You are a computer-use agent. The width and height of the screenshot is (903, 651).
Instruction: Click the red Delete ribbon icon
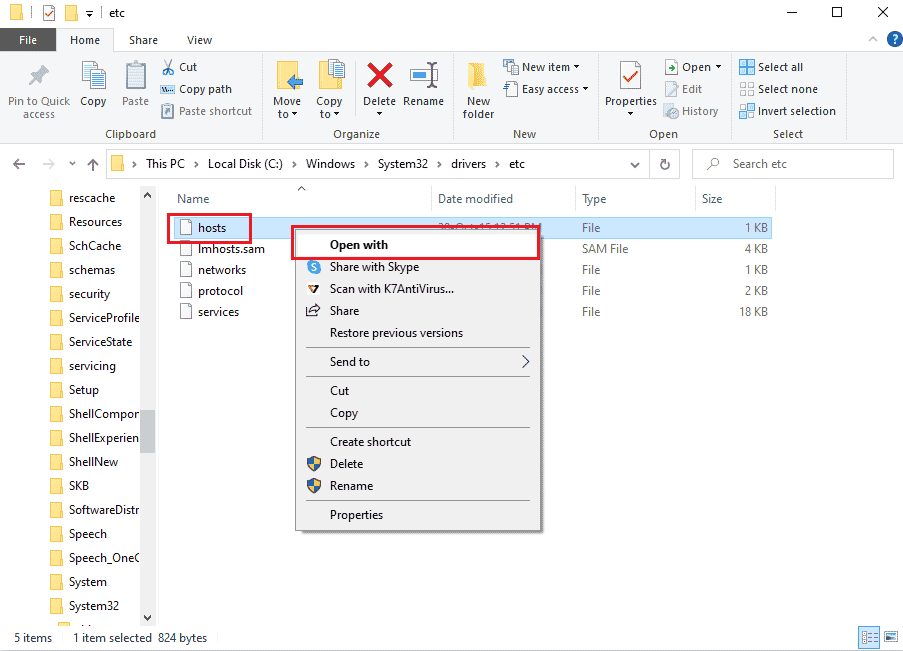(x=380, y=76)
